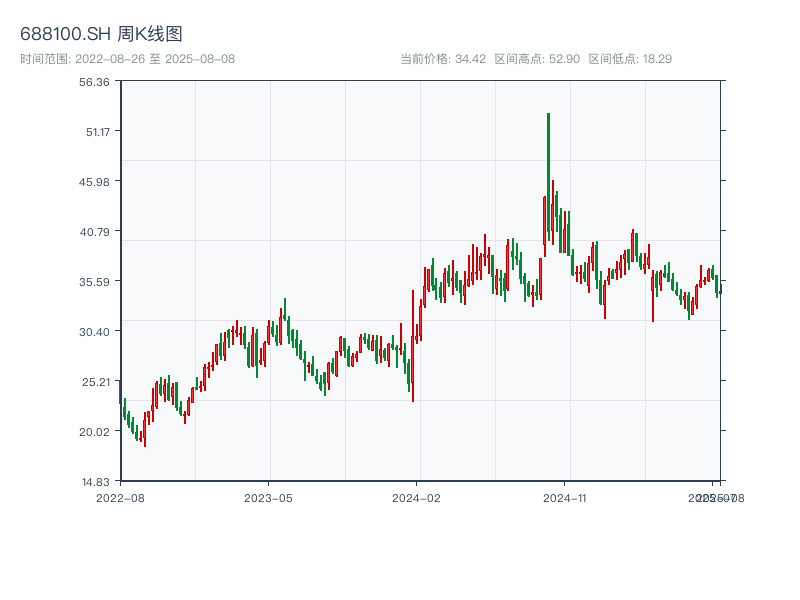Click the long red candlestick at 2024-02

412,345
